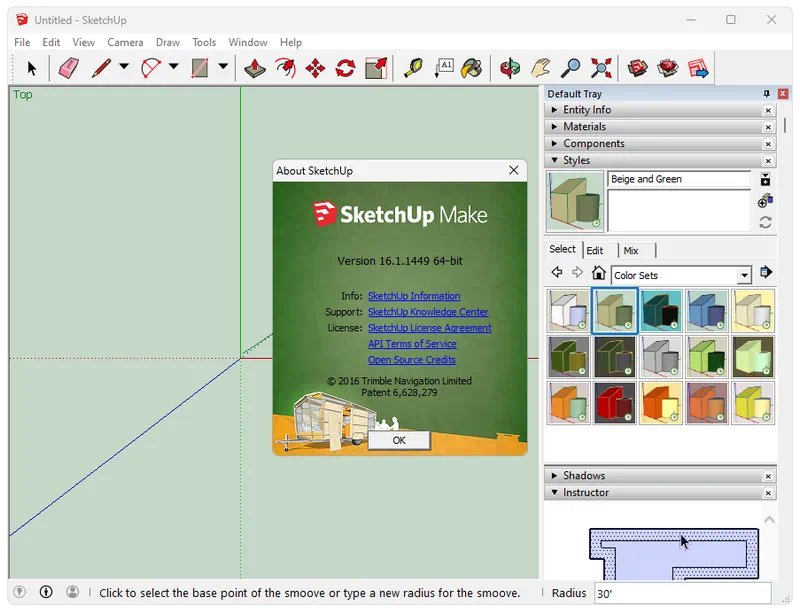Expand the Materials panel
Viewport: 800px width, 613px height.
[660, 127]
